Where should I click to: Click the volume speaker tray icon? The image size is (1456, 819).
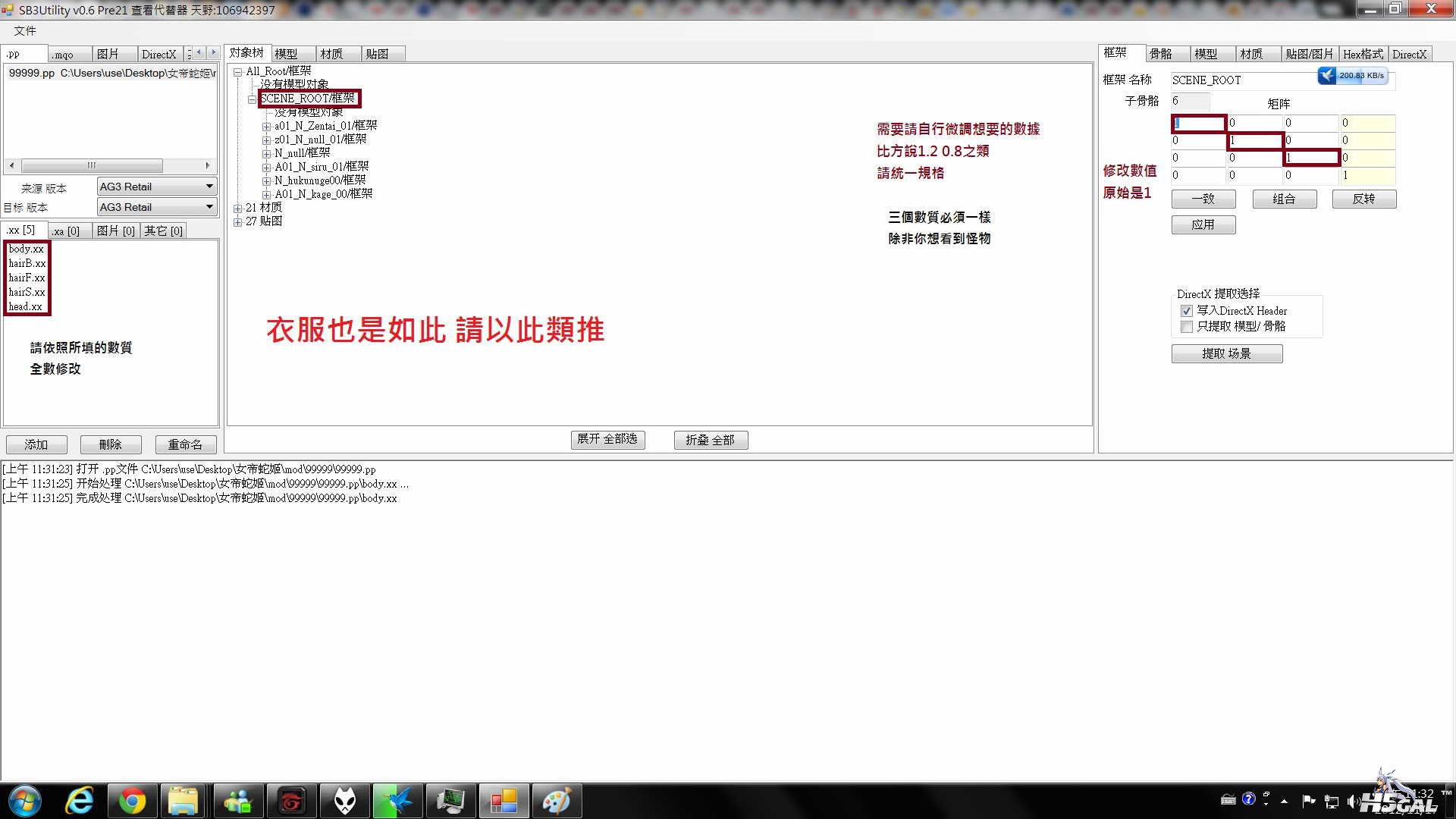click(x=1352, y=801)
